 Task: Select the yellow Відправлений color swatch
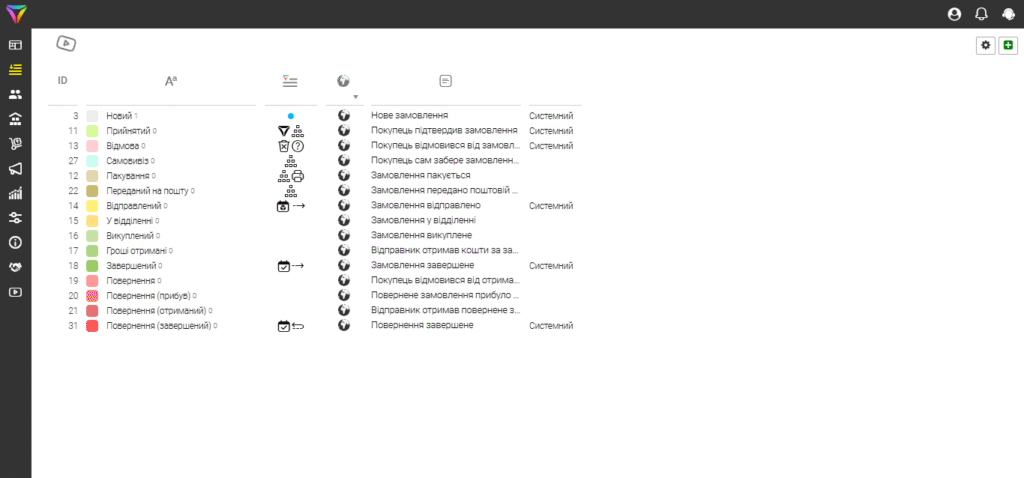(x=92, y=206)
